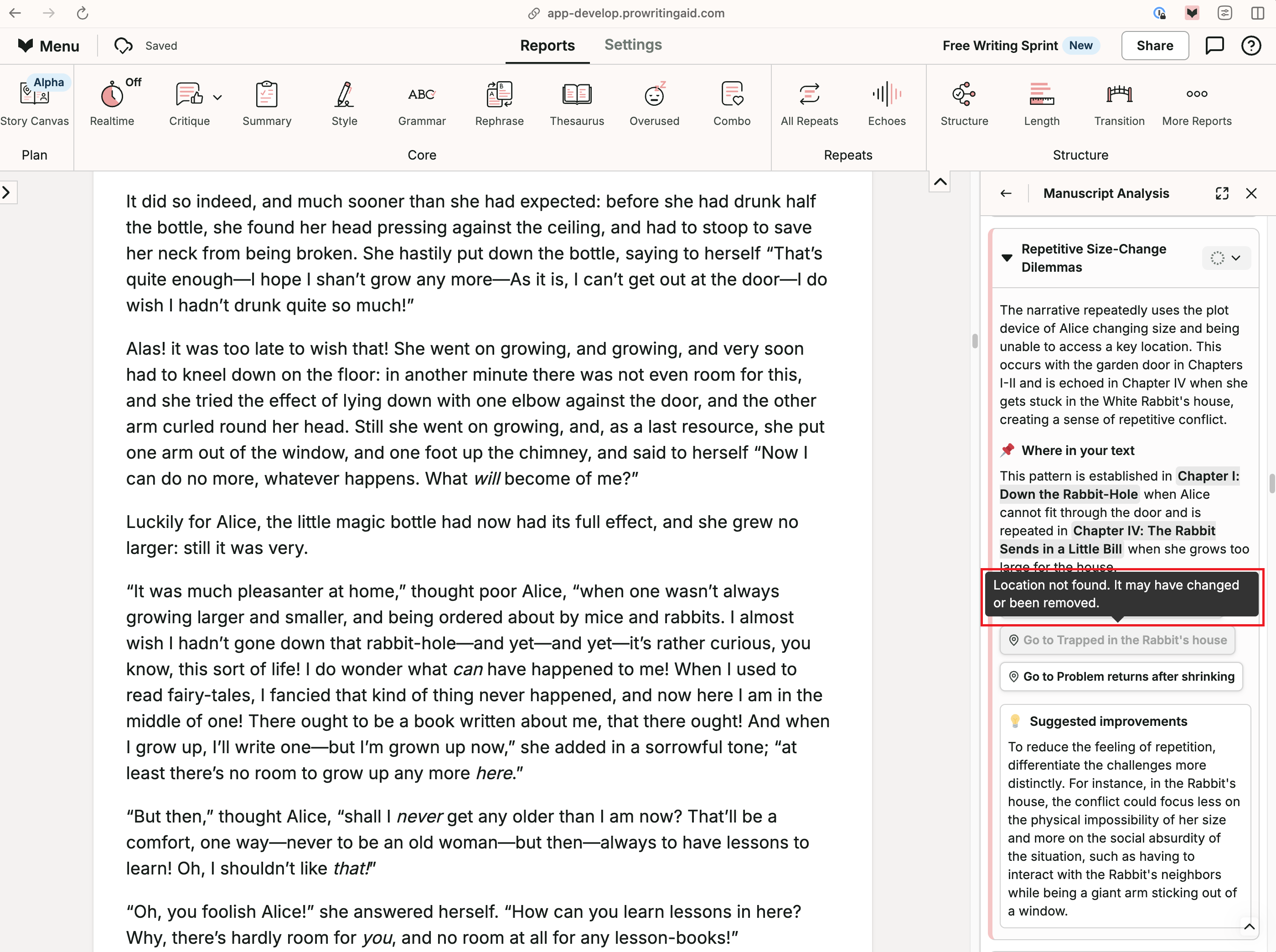Click the Share button
The width and height of the screenshot is (1276, 952).
point(1154,46)
